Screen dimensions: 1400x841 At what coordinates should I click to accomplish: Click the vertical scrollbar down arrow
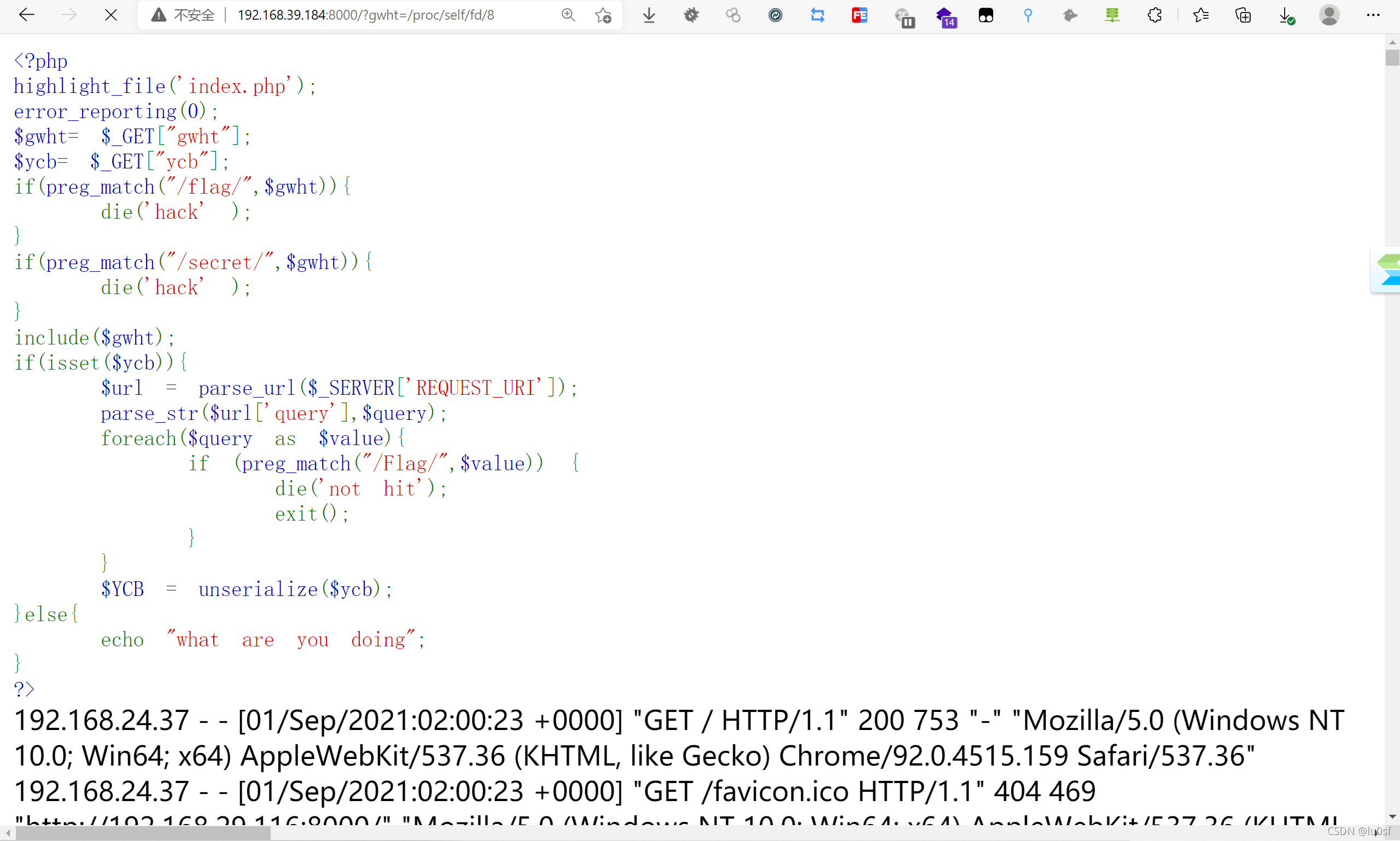[x=1392, y=817]
